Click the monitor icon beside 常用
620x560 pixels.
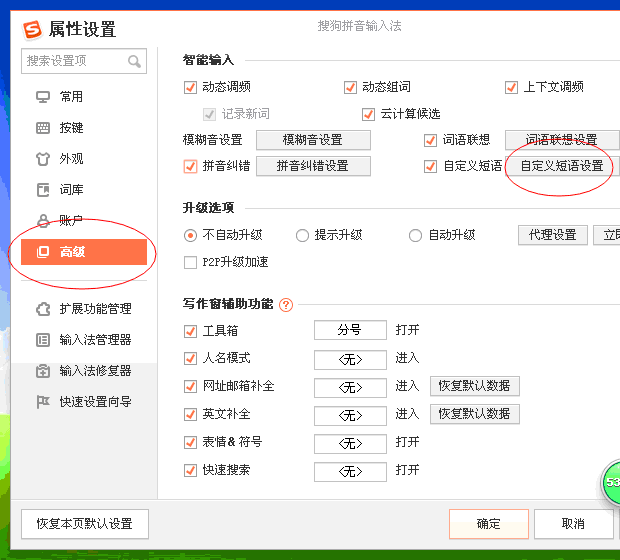click(x=43, y=97)
